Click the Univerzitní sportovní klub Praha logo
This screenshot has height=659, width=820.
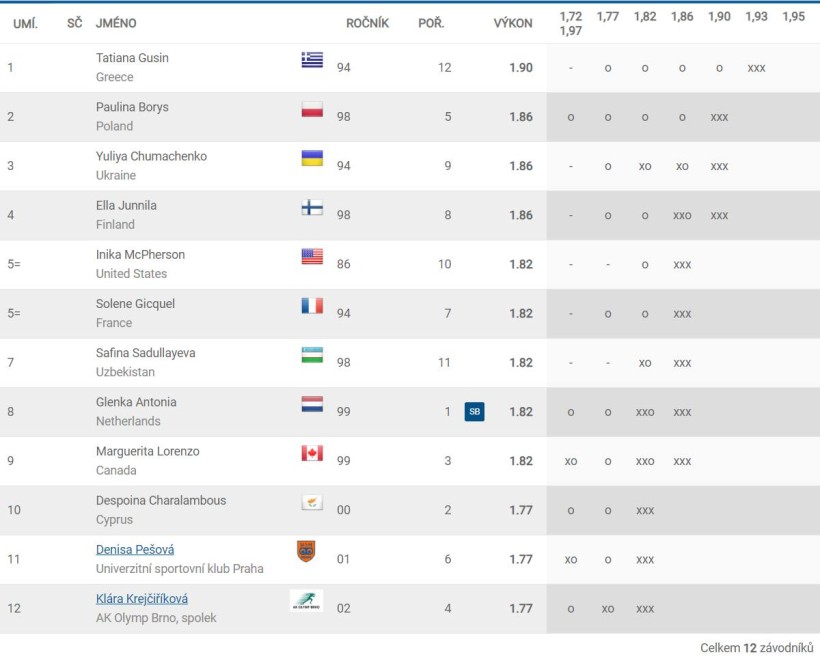306,551
